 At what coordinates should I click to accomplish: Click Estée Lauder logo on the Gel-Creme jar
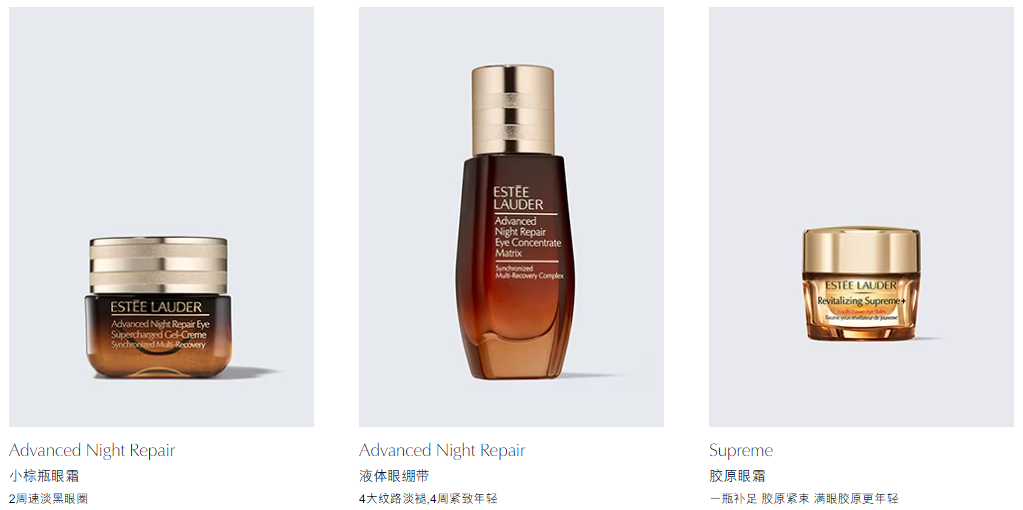tap(156, 308)
